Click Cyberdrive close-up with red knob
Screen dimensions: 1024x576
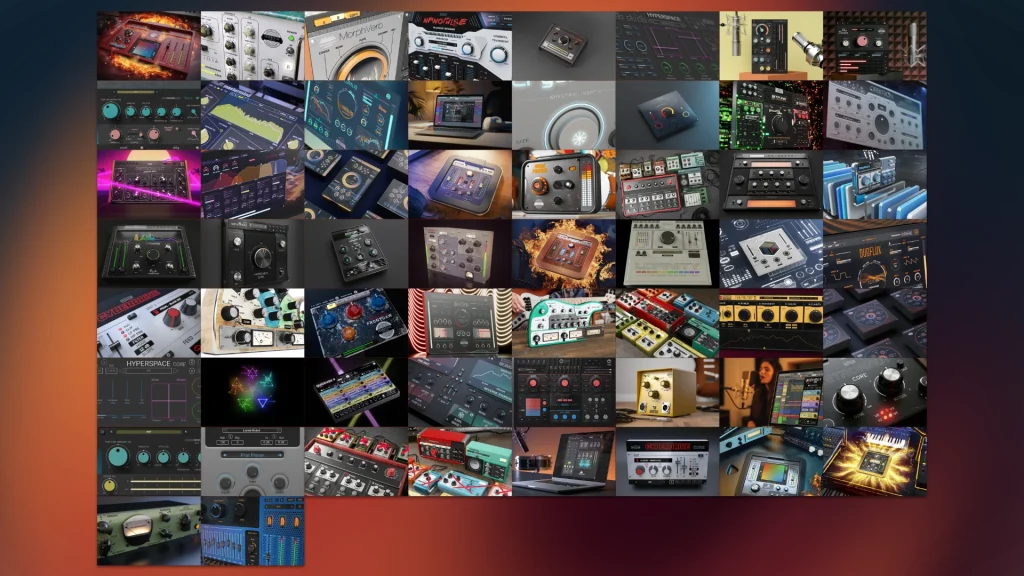(149, 323)
